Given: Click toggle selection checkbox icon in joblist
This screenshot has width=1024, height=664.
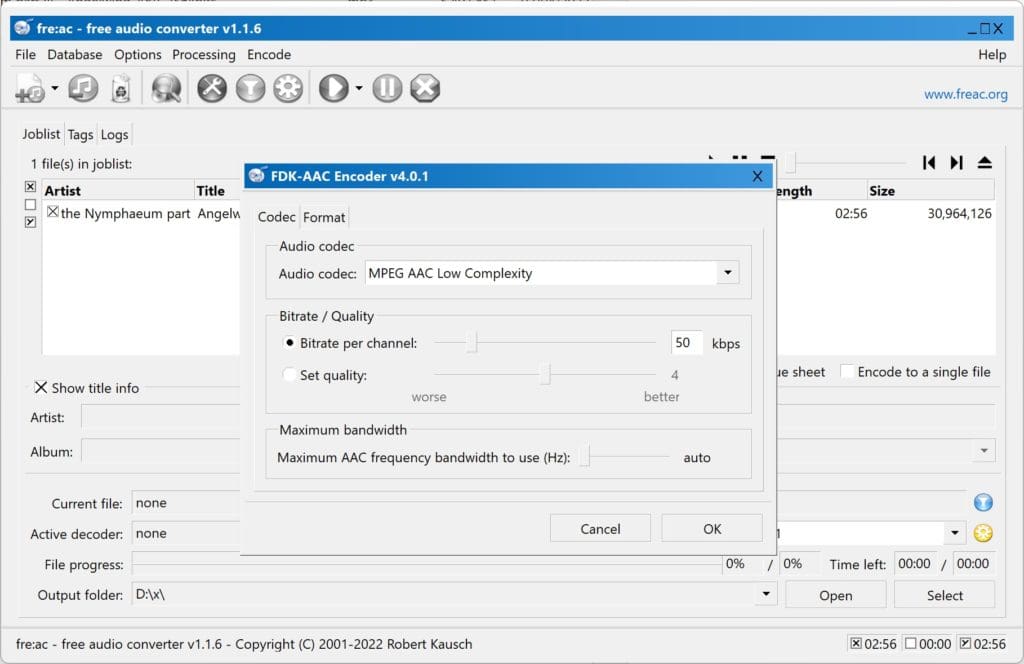Looking at the screenshot, I should click(x=30, y=222).
